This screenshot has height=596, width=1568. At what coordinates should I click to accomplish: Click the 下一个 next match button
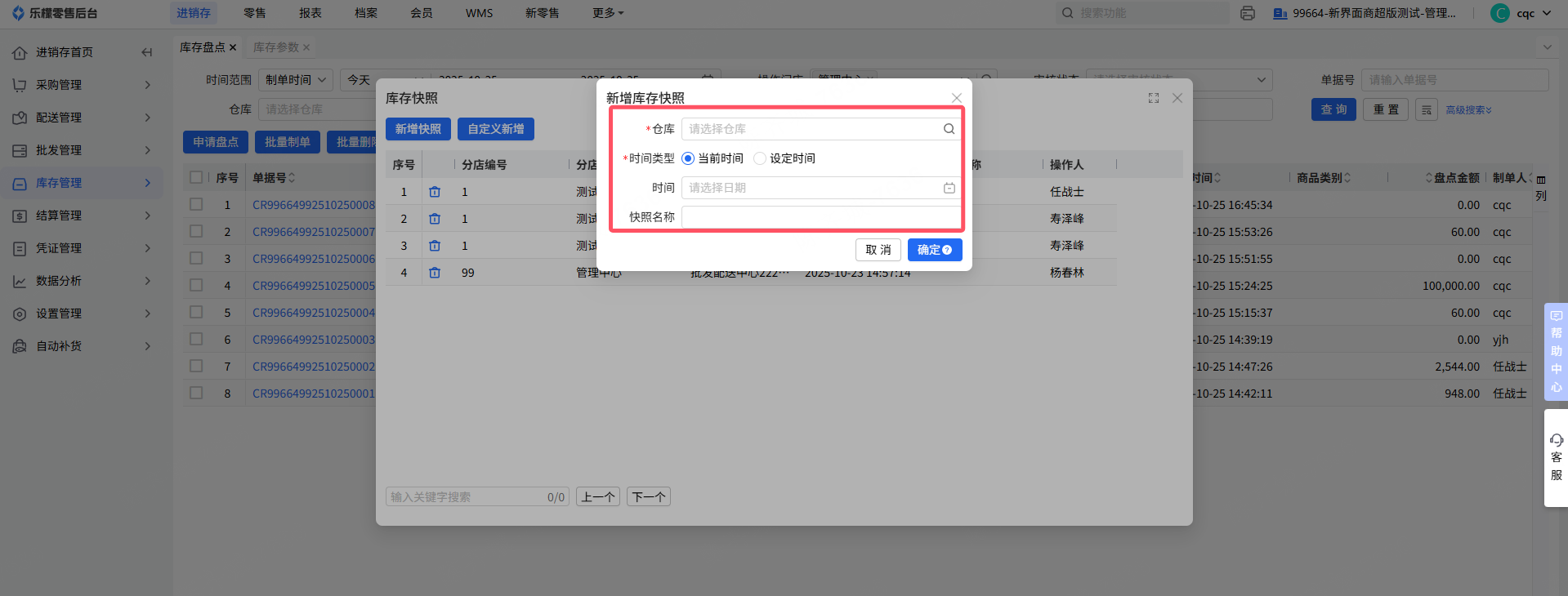(649, 496)
